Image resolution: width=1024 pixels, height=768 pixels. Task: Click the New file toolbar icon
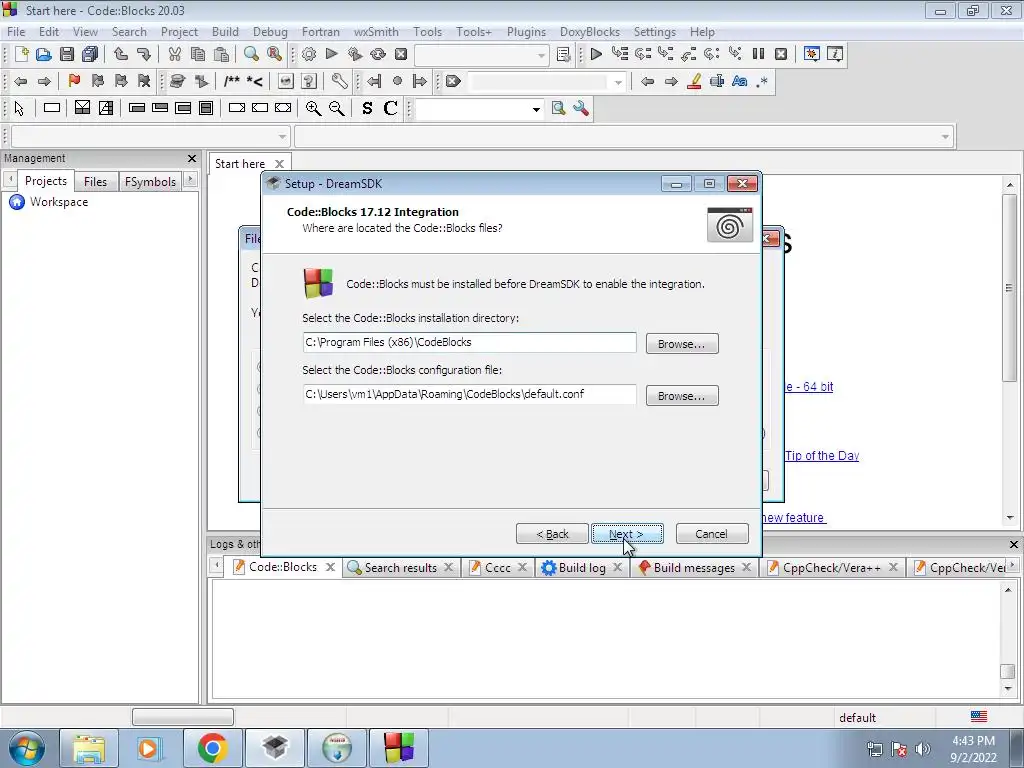pos(22,54)
